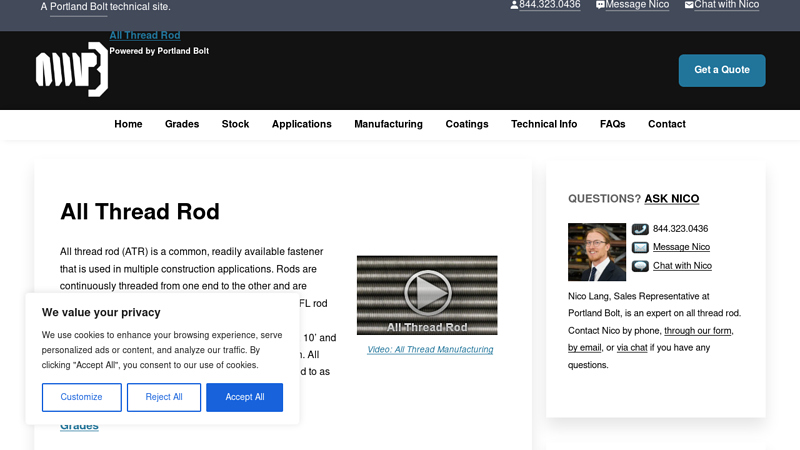Image resolution: width=800 pixels, height=450 pixels.
Task: Open the Coatings menu item
Action: coord(467,124)
